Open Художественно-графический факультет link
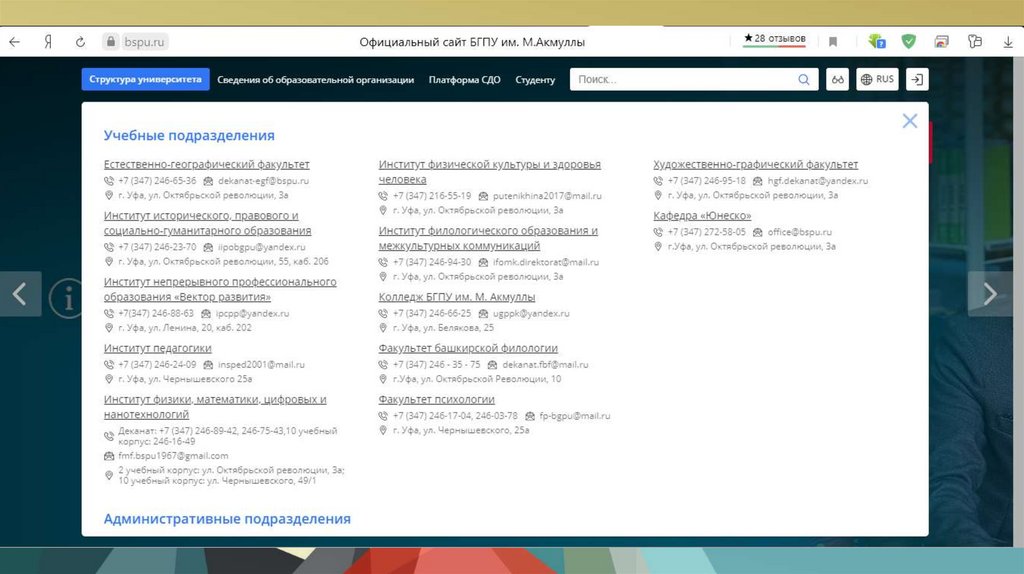This screenshot has width=1024, height=574. 756,165
